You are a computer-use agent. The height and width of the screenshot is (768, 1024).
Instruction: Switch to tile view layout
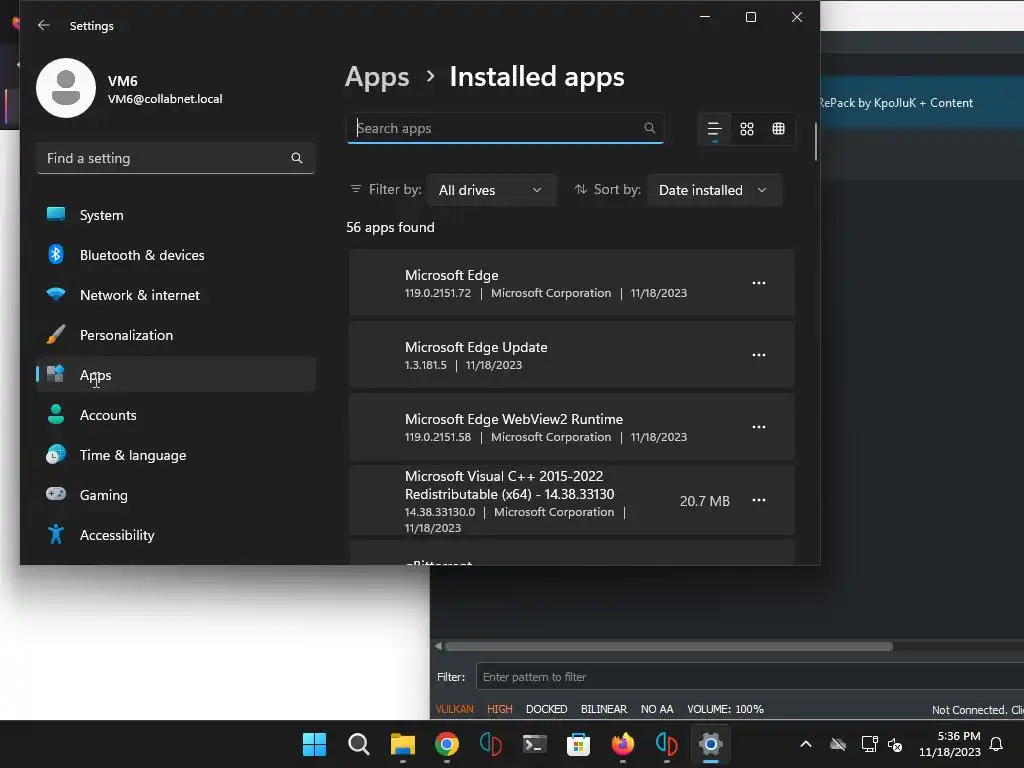coord(778,129)
